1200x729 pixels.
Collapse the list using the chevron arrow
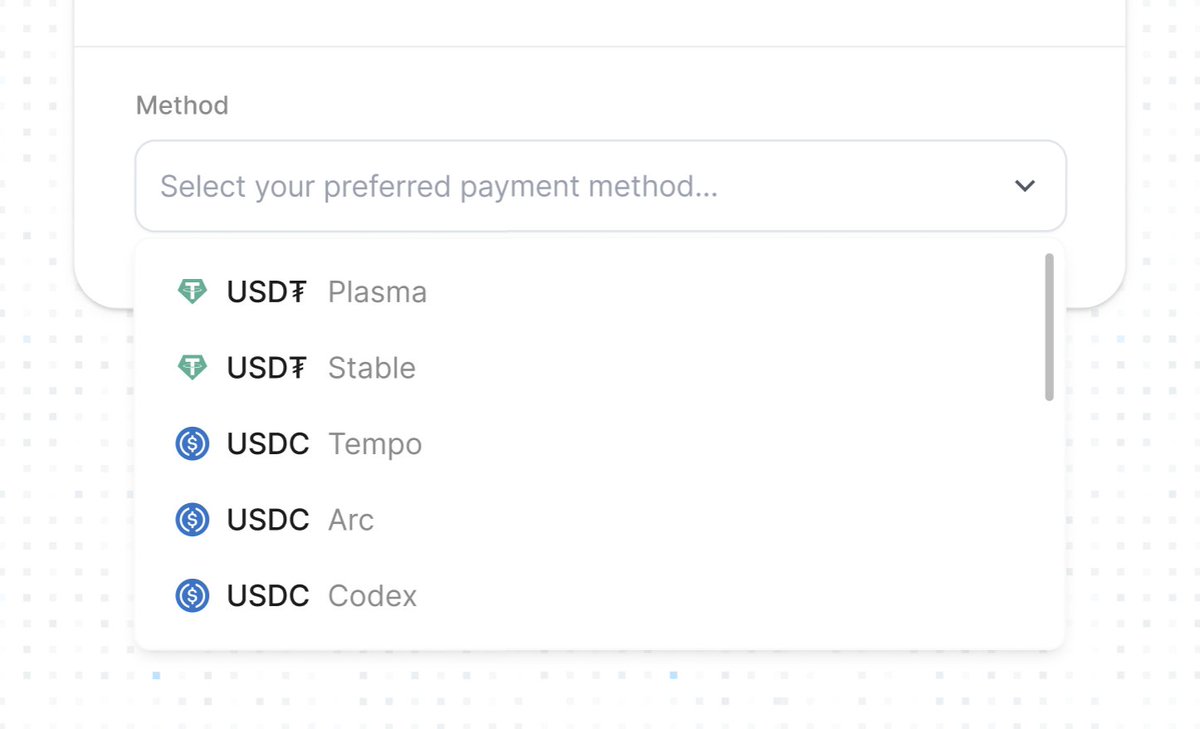(x=1024, y=186)
